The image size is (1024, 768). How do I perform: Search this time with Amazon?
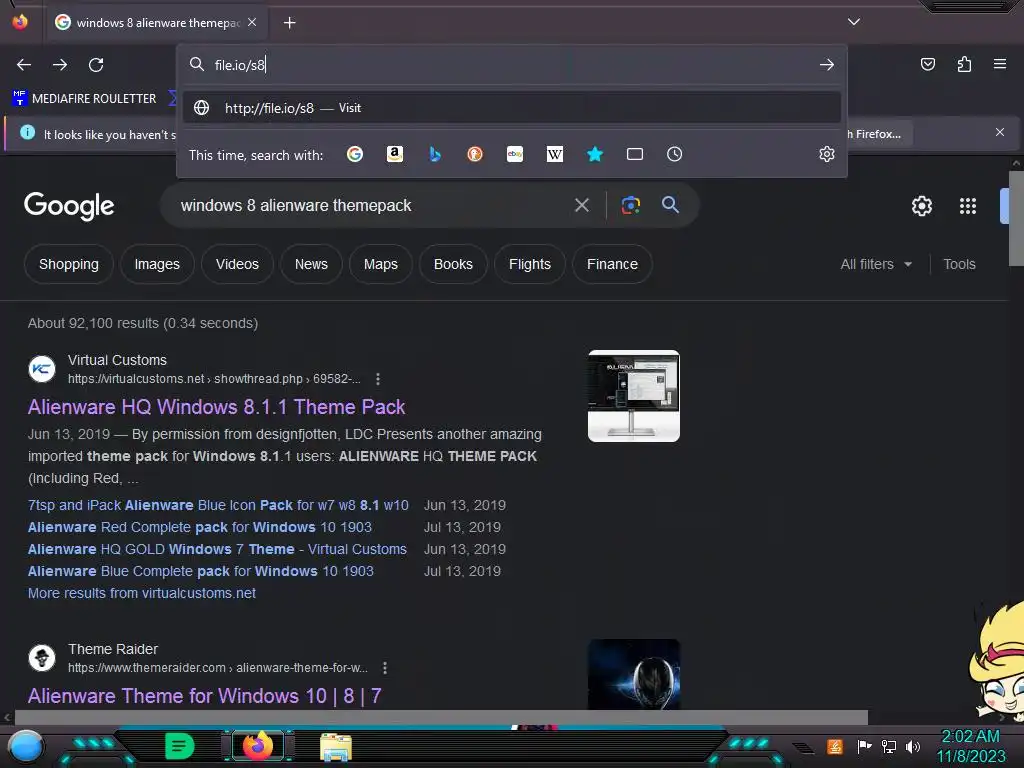pos(394,154)
